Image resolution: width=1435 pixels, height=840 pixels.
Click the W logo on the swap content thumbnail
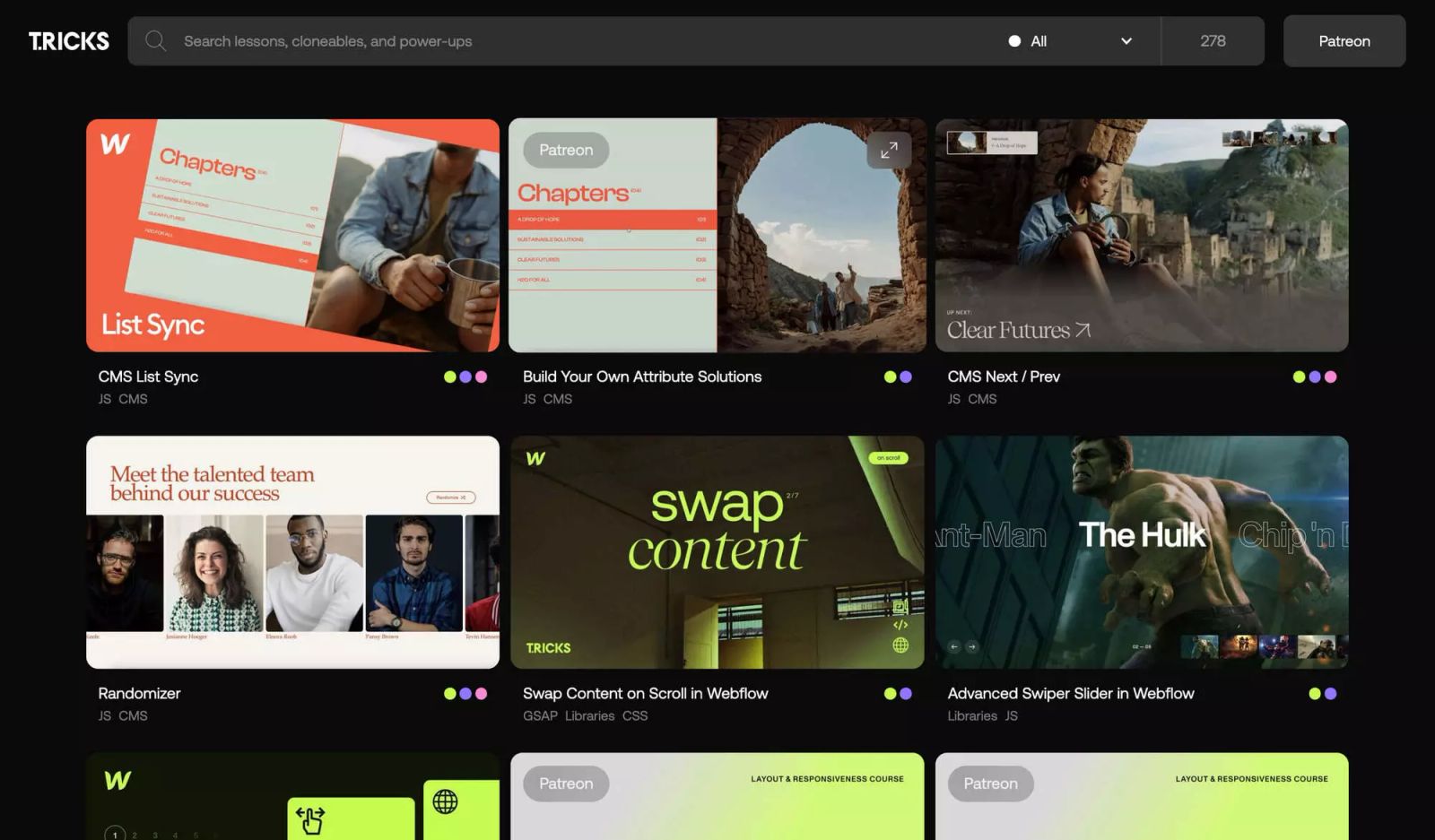pos(535,458)
